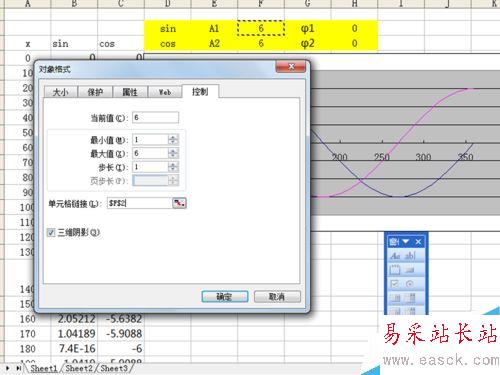The height and width of the screenshot is (375, 500).
Task: Select the cell containing -6
Action: (121, 349)
